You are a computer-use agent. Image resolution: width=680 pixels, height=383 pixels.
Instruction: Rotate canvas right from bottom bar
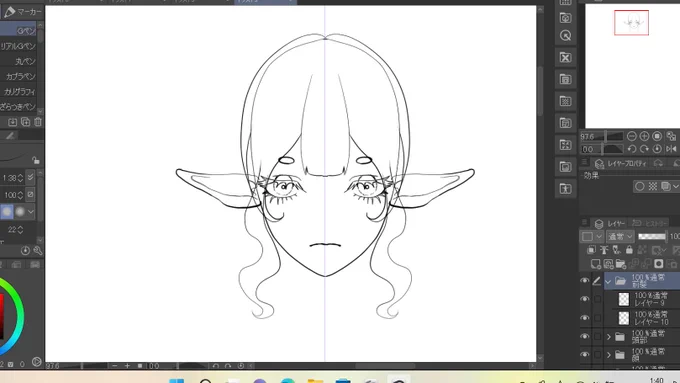click(x=228, y=366)
